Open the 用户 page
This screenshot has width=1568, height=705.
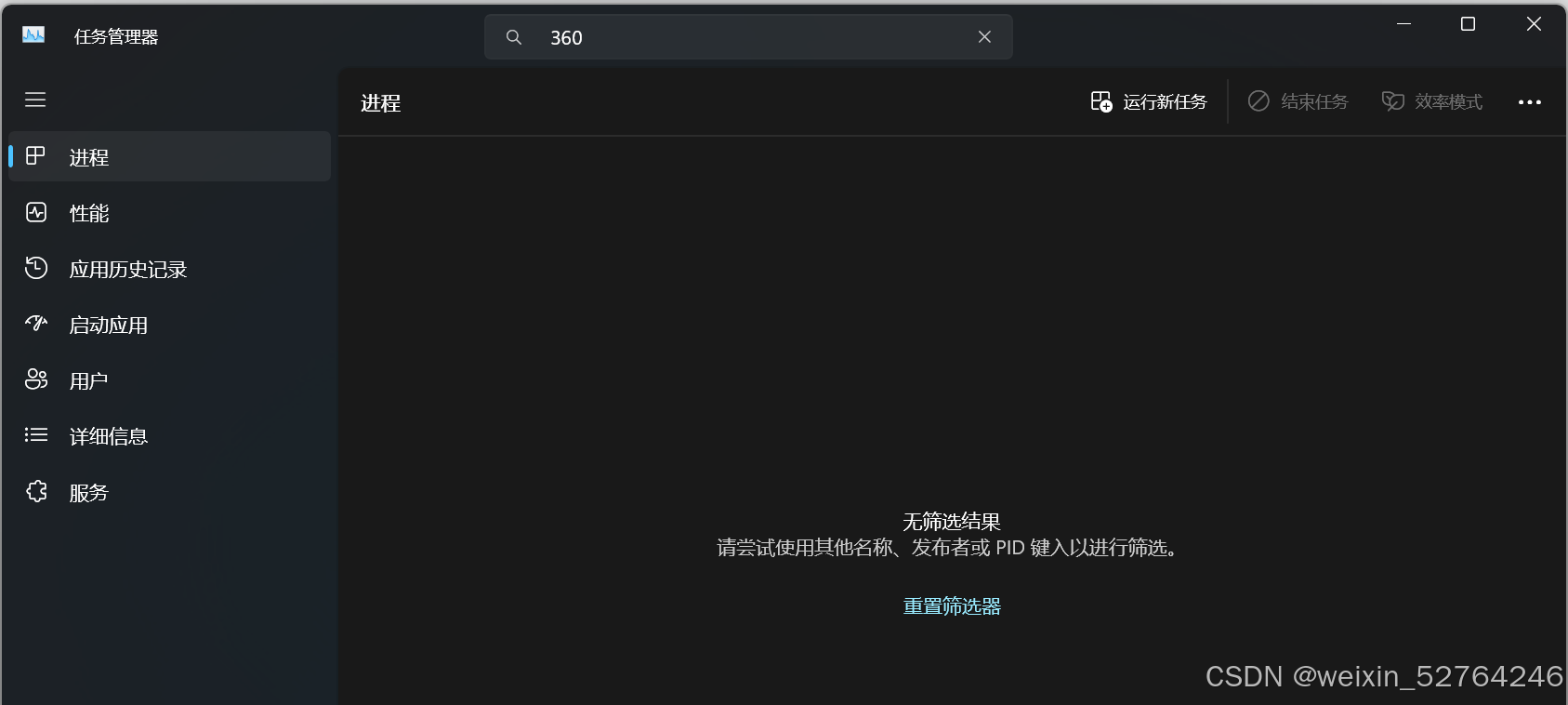click(169, 380)
